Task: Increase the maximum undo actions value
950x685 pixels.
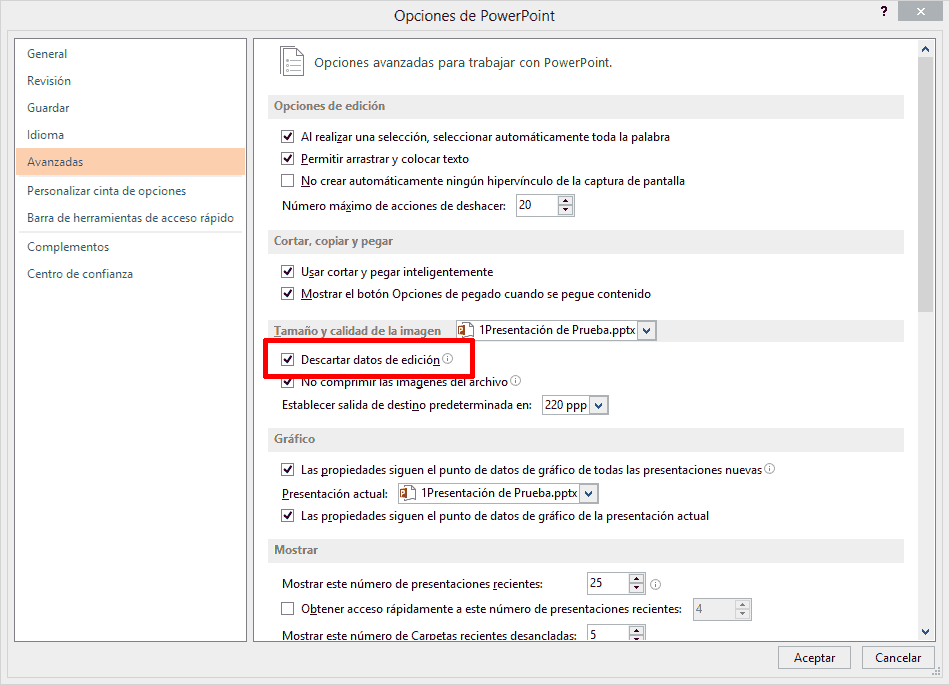Action: [x=566, y=200]
